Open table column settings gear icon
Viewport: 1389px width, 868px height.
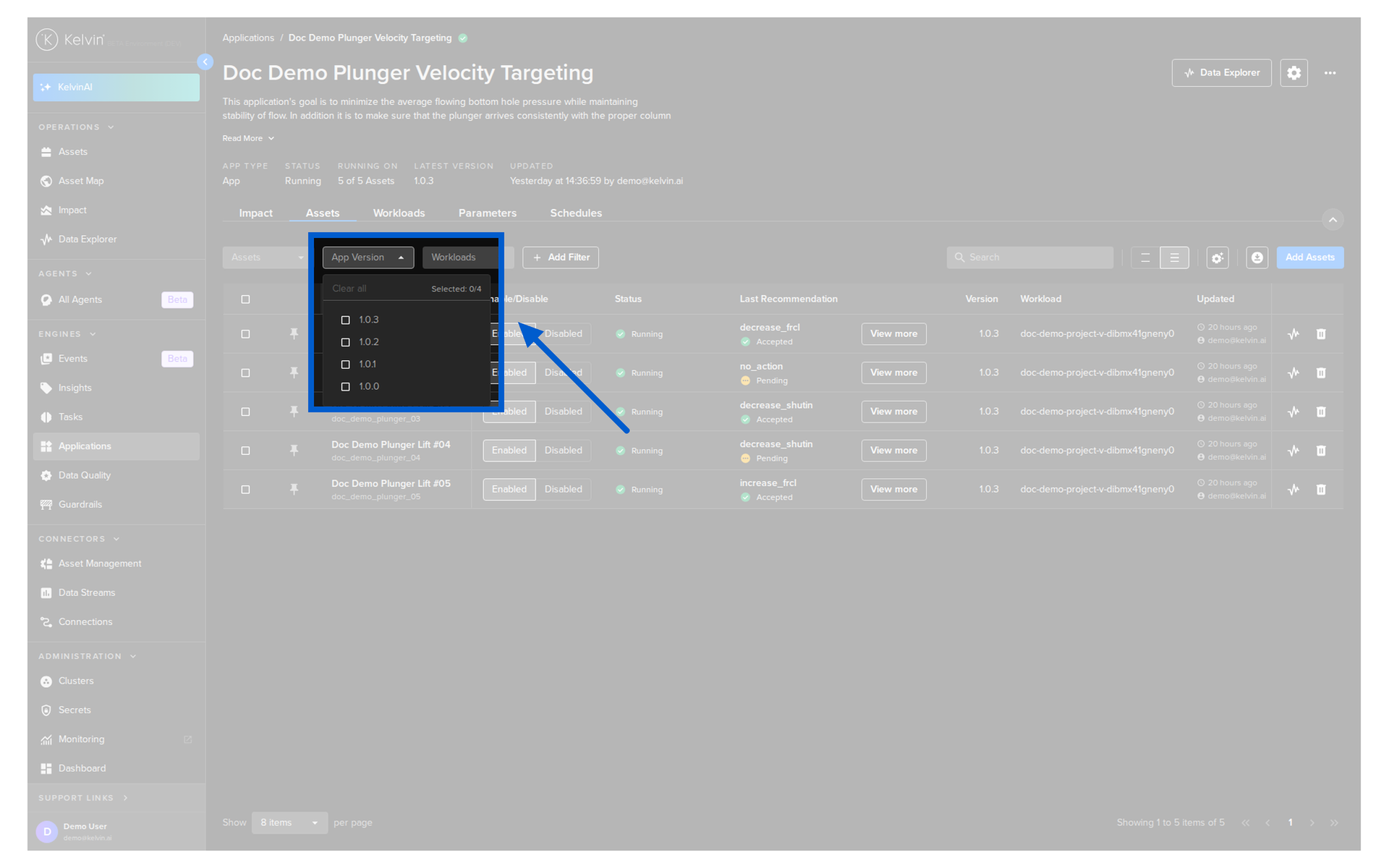click(1218, 258)
